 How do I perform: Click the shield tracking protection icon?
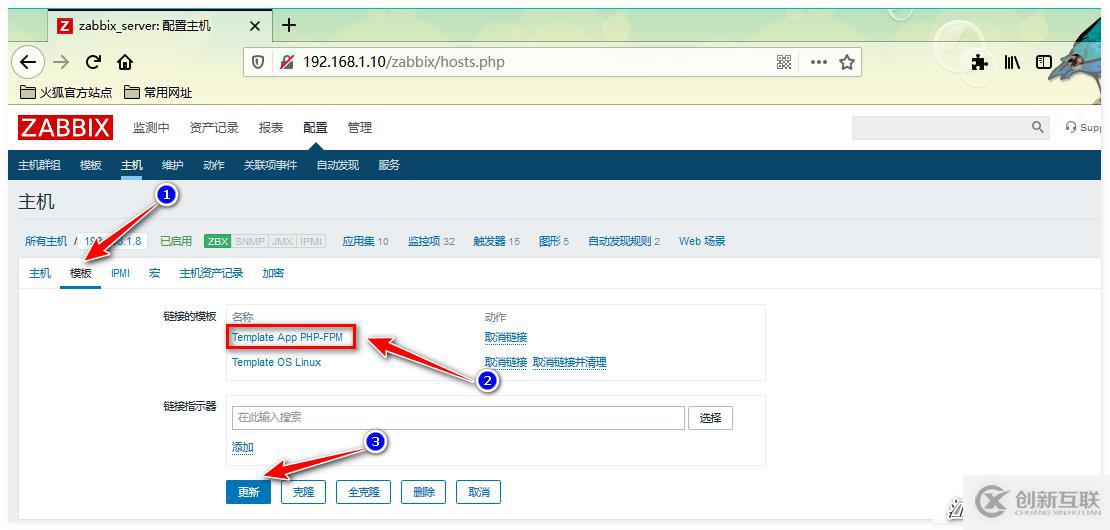click(x=258, y=62)
